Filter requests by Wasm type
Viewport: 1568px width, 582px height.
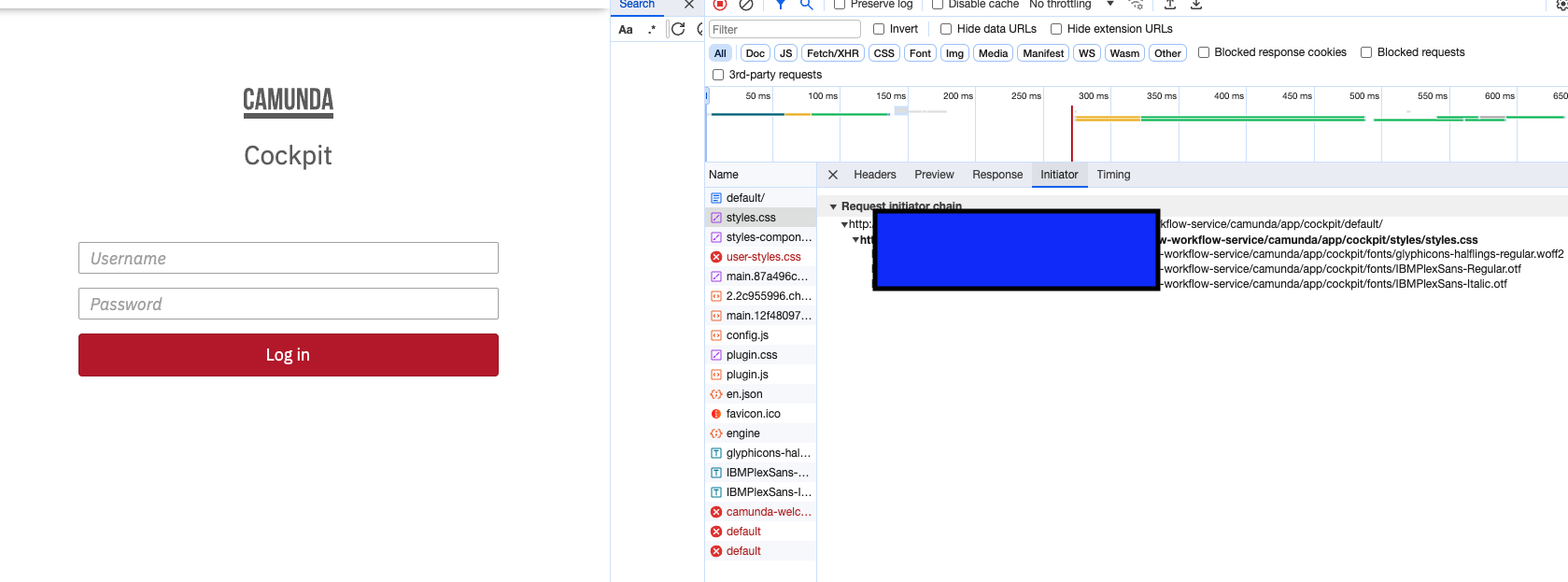1124,53
